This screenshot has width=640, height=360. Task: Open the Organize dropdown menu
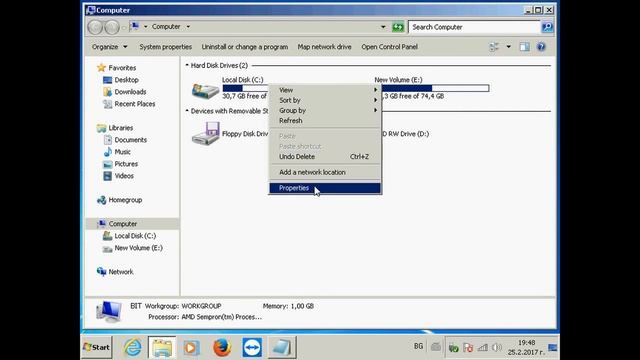tap(109, 47)
